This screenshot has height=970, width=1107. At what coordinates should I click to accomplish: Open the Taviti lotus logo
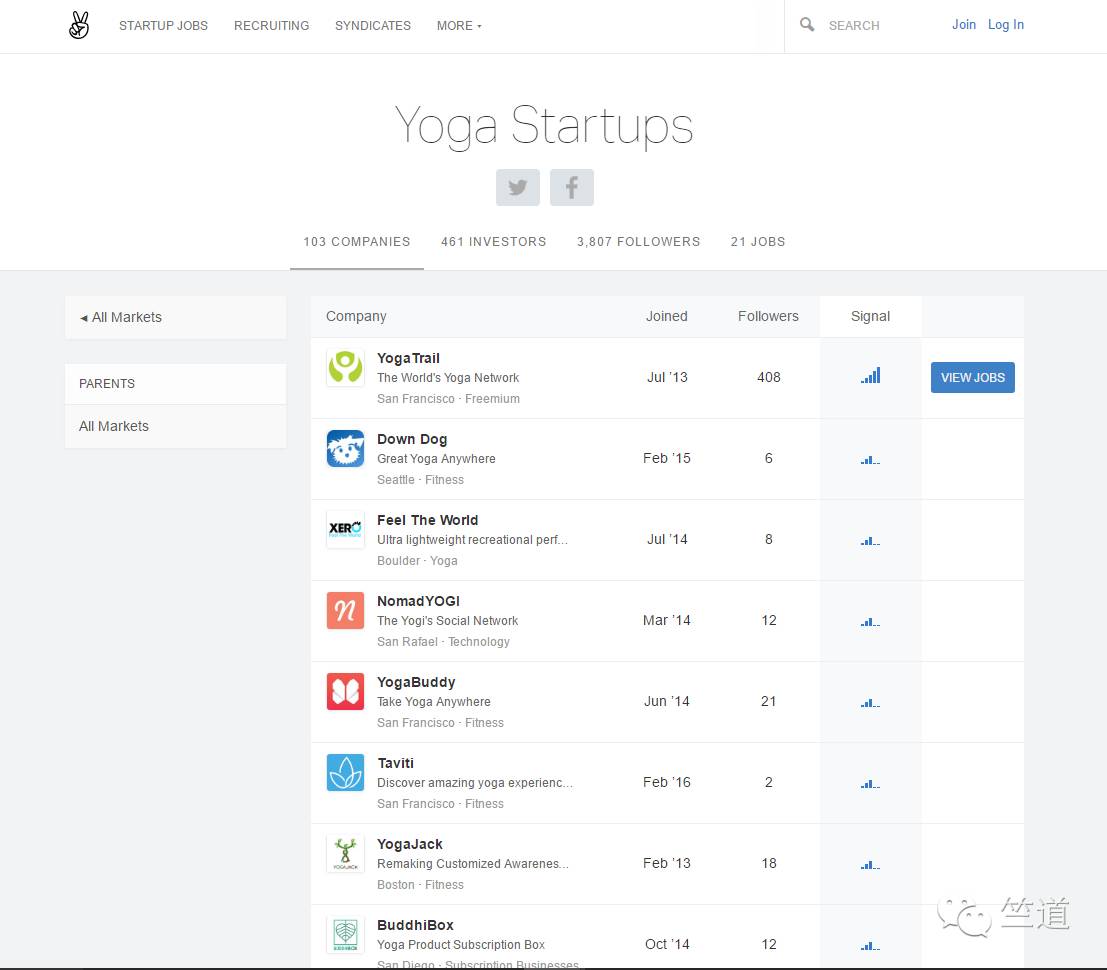[x=345, y=773]
